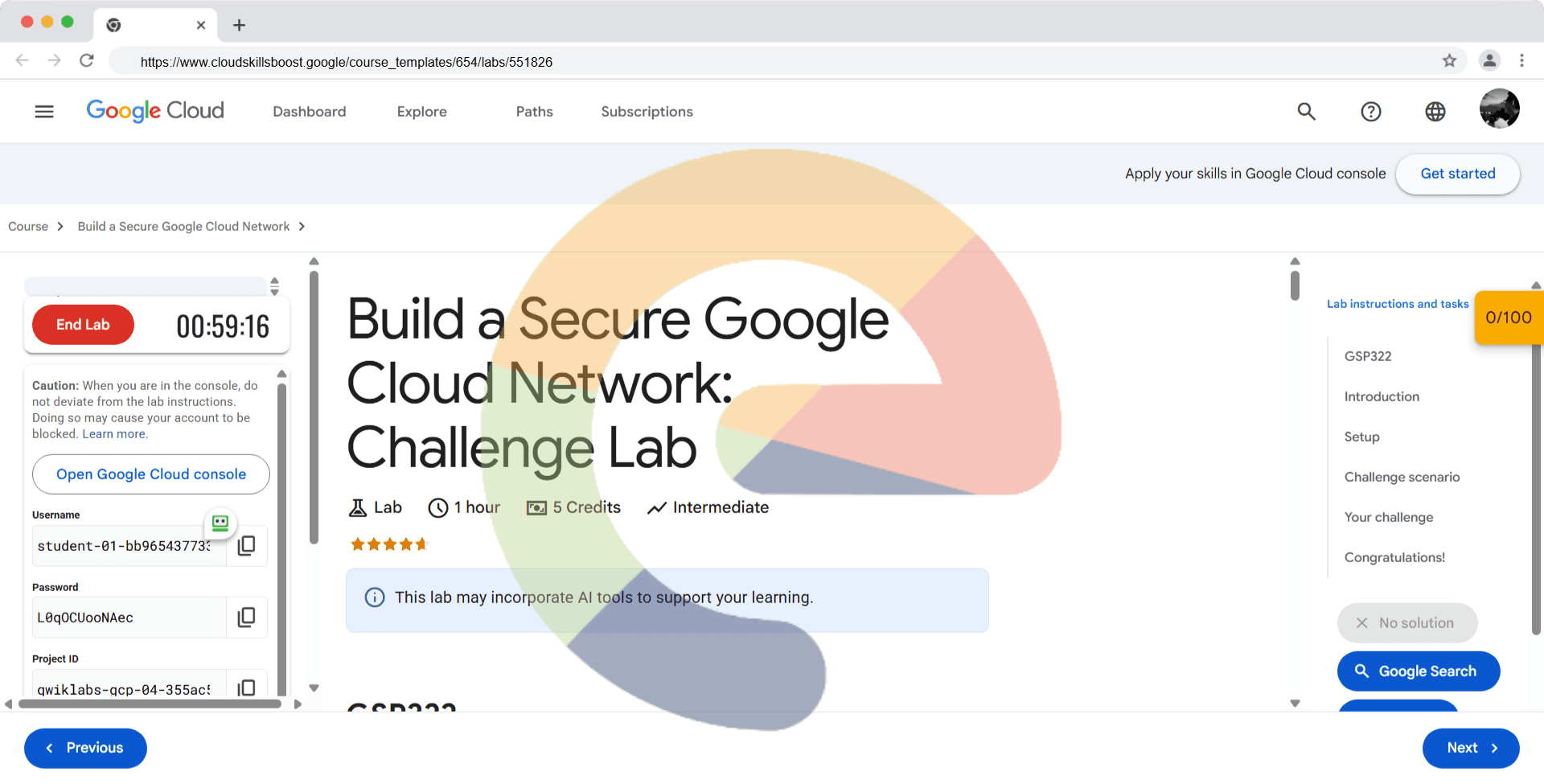
Task: Click the search magnifier icon in header
Action: pos(1306,112)
